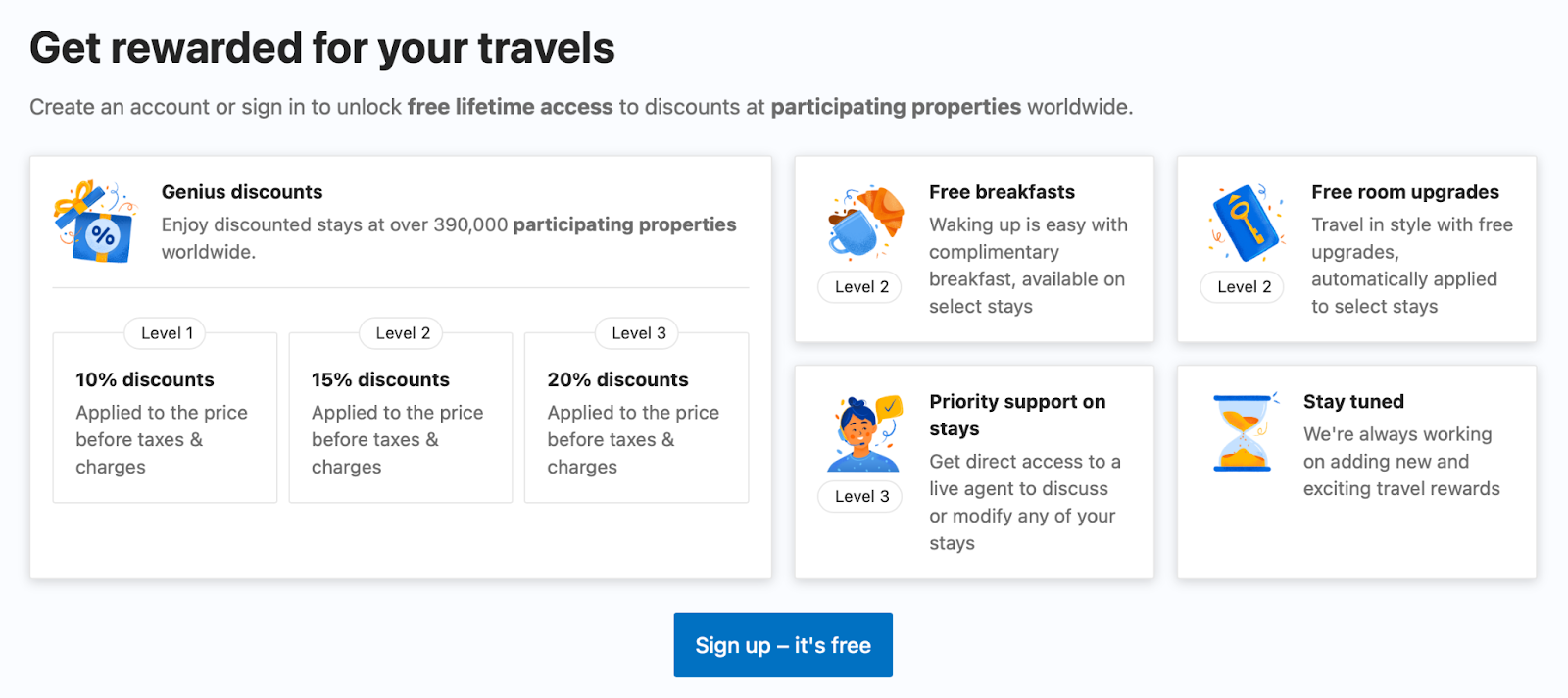
Task: Select the Level 3 badge above 20% discounts
Action: (638, 333)
